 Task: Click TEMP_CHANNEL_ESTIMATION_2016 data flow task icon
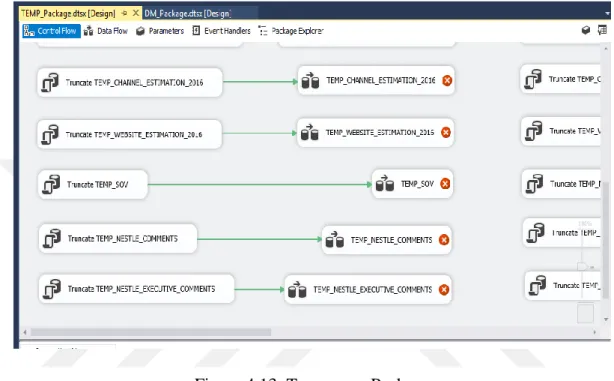311,80
